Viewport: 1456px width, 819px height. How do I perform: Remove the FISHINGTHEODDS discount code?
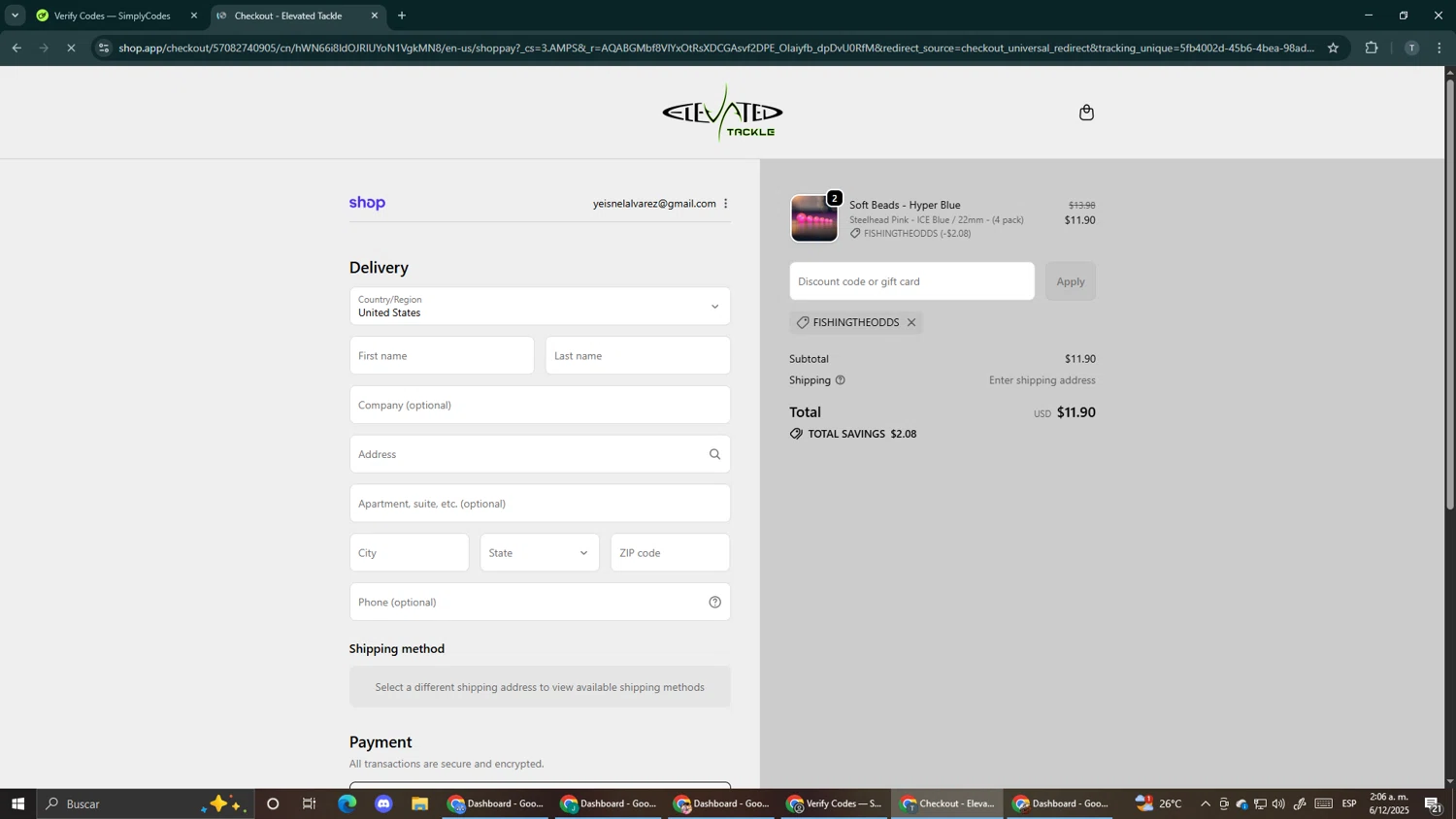pyautogui.click(x=911, y=323)
